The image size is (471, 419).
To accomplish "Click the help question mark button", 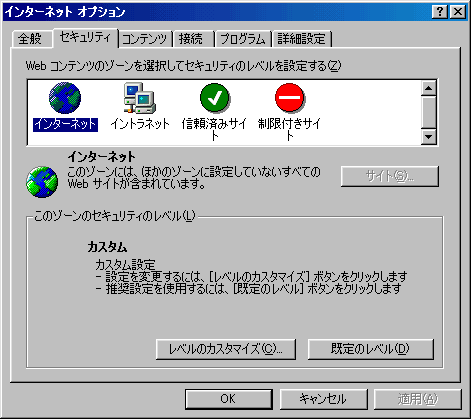I will (x=440, y=12).
